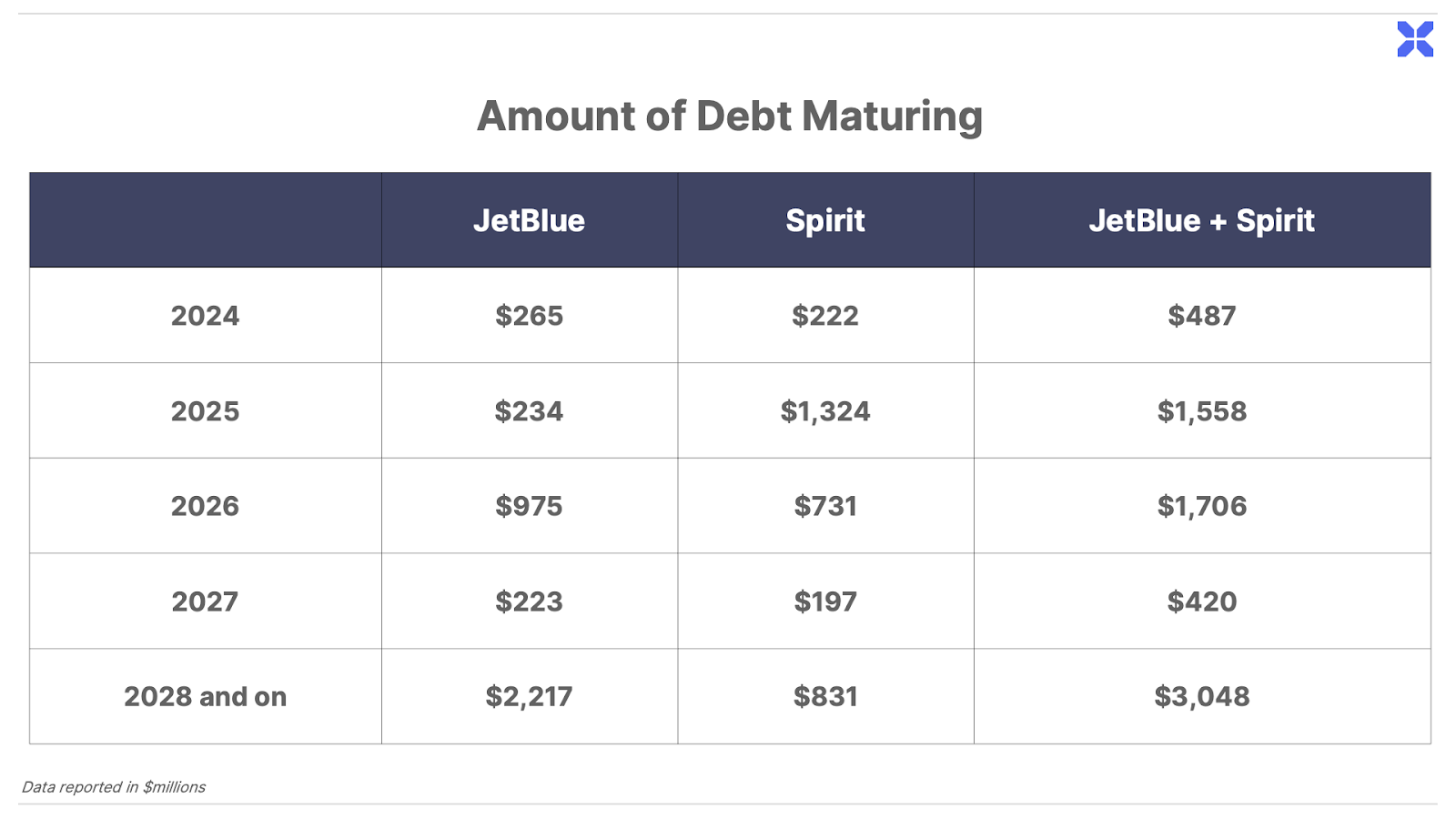Select the $487 combined cell
The width and height of the screenshot is (1456, 819).
(x=1201, y=316)
